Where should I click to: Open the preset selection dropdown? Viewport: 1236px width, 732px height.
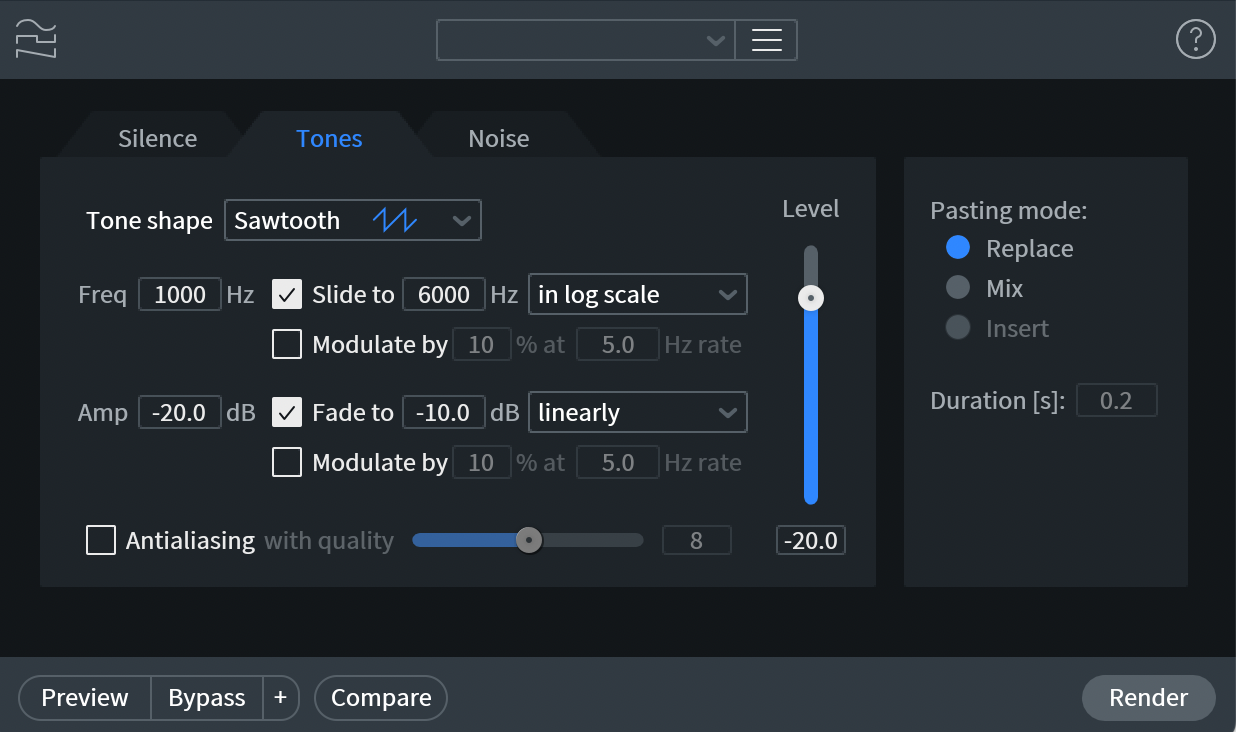tap(586, 40)
